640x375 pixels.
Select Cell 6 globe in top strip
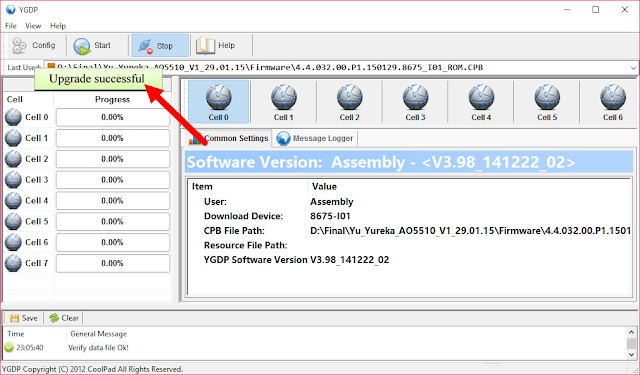(613, 102)
